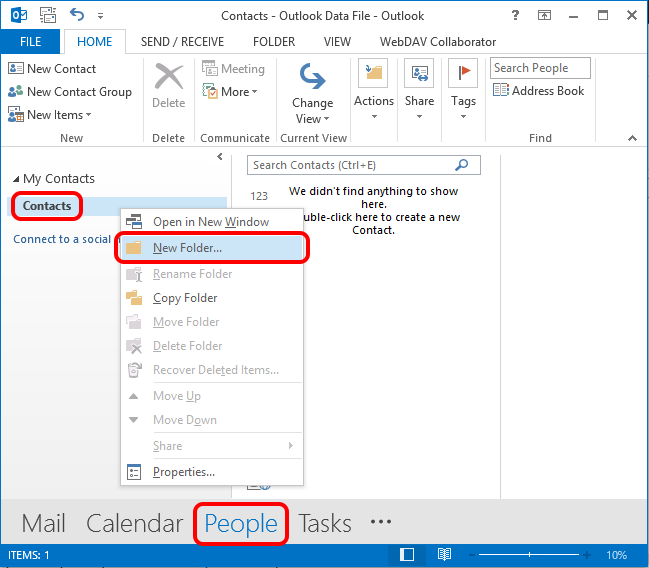
Task: Create a New Contact Group
Action: [70, 91]
